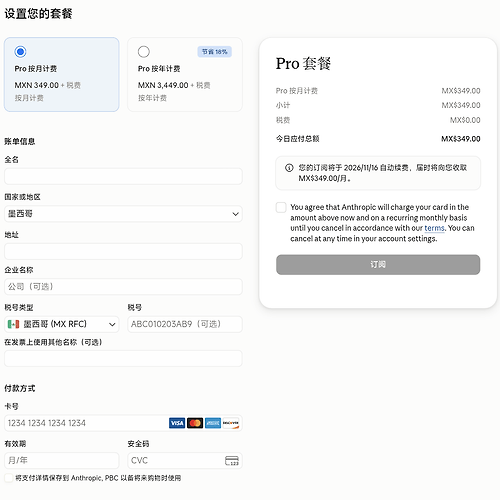Focus the 有效期 month/year field
The image size is (500, 500).
(x=62, y=460)
